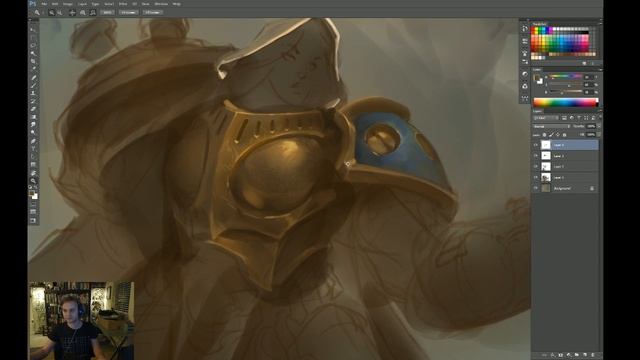This screenshot has height=360, width=640.
Task: Click the Fill value field
Action: 591,134
